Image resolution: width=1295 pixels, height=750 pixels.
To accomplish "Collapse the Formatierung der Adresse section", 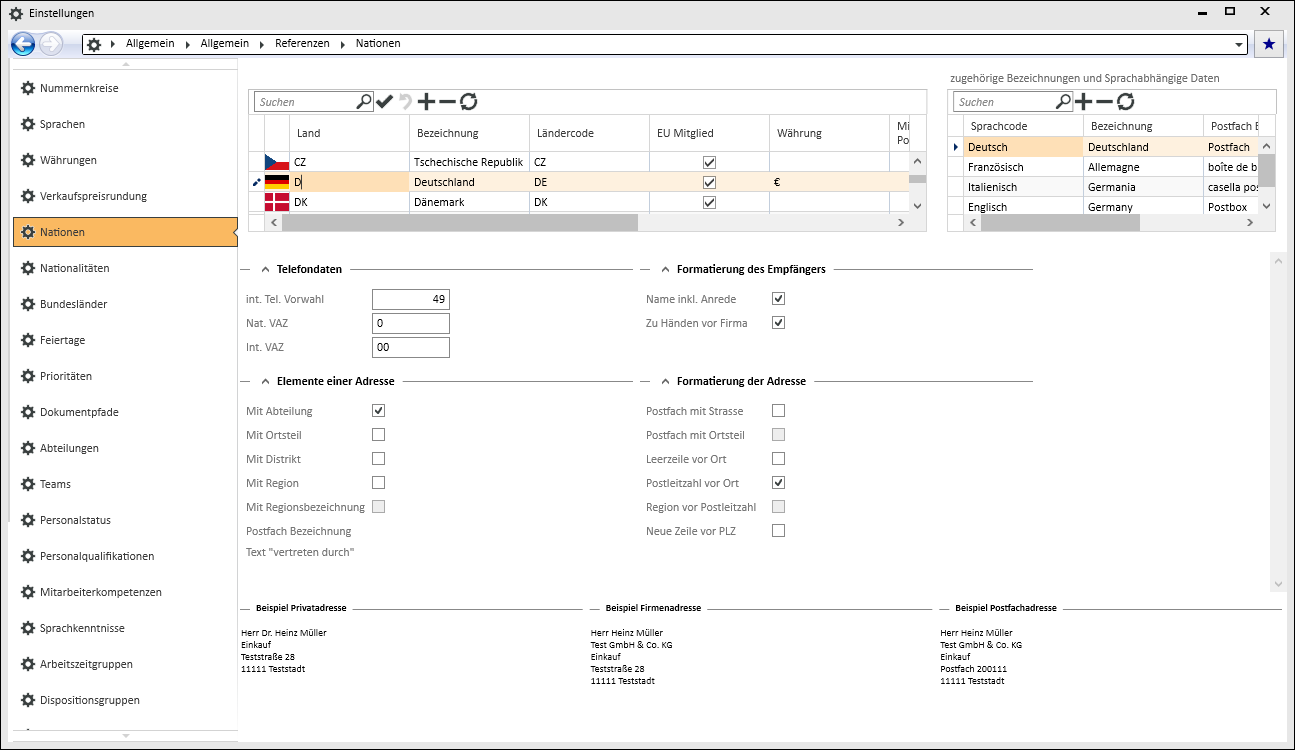I will 665,381.
